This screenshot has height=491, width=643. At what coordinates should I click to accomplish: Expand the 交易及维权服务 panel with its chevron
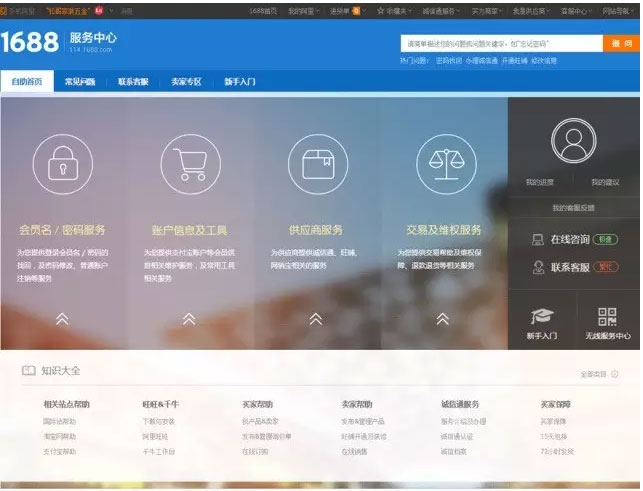[442, 319]
